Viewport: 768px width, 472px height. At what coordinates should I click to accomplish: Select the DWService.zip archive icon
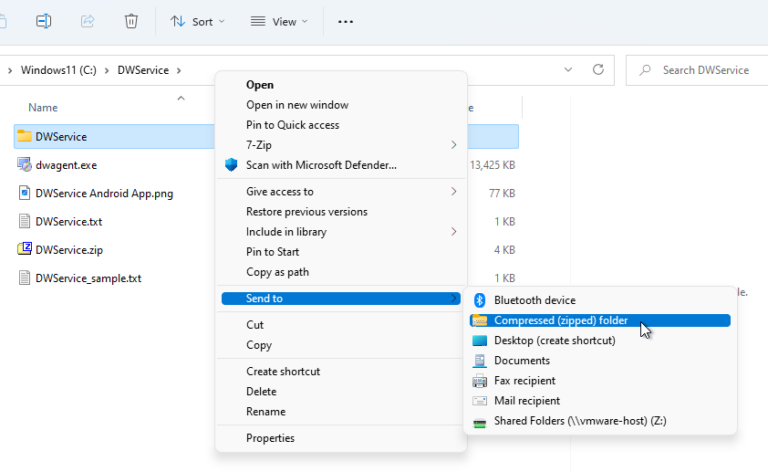(24, 249)
